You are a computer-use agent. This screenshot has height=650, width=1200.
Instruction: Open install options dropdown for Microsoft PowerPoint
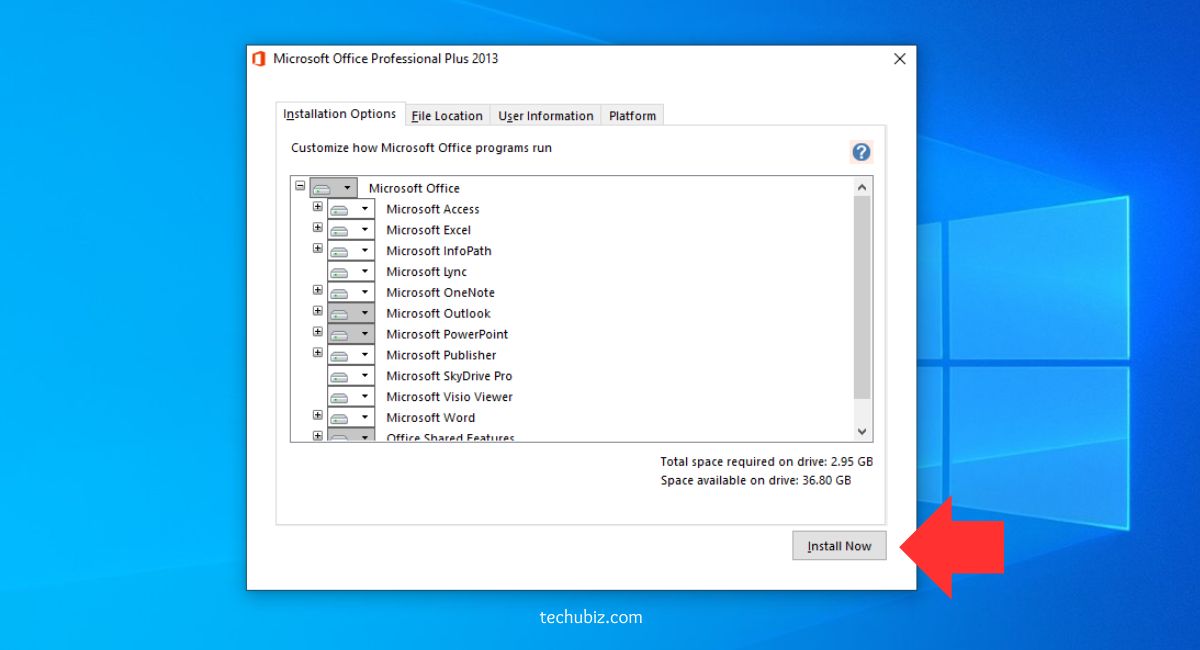365,335
